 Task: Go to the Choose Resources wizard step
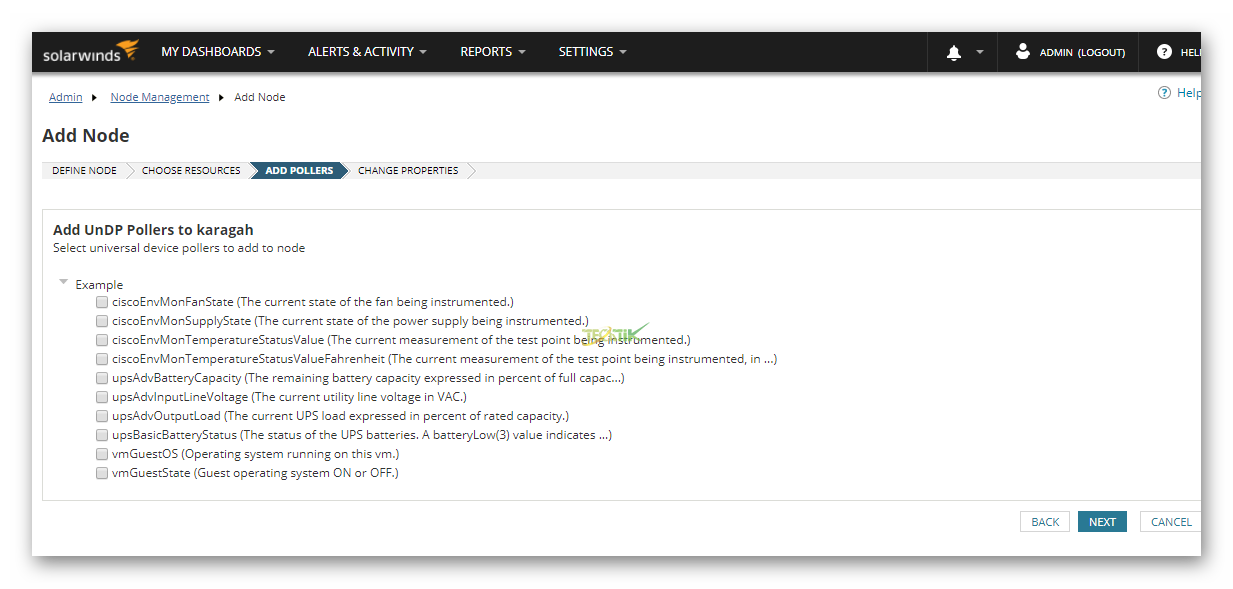[191, 171]
